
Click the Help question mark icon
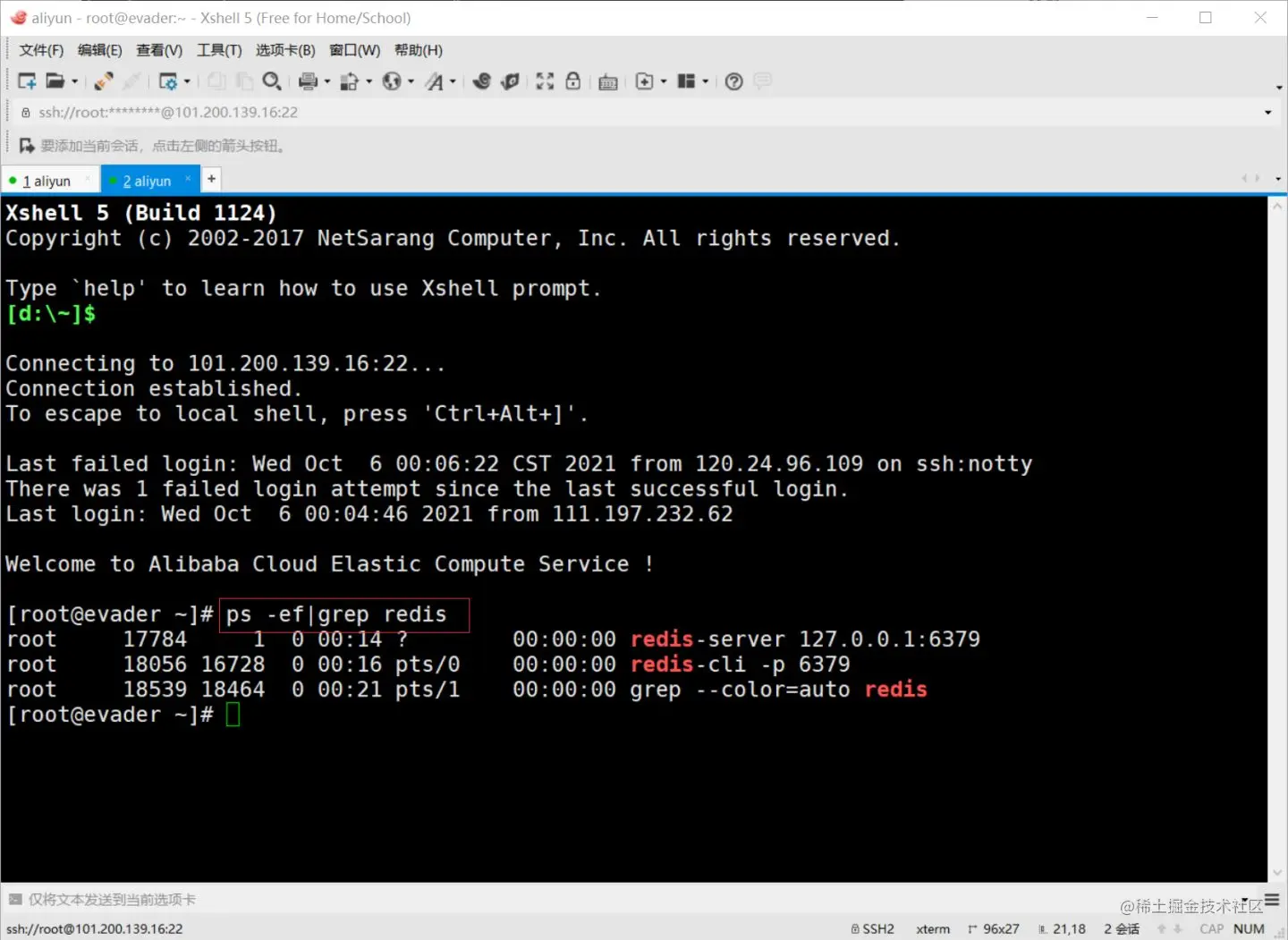pyautogui.click(x=734, y=81)
